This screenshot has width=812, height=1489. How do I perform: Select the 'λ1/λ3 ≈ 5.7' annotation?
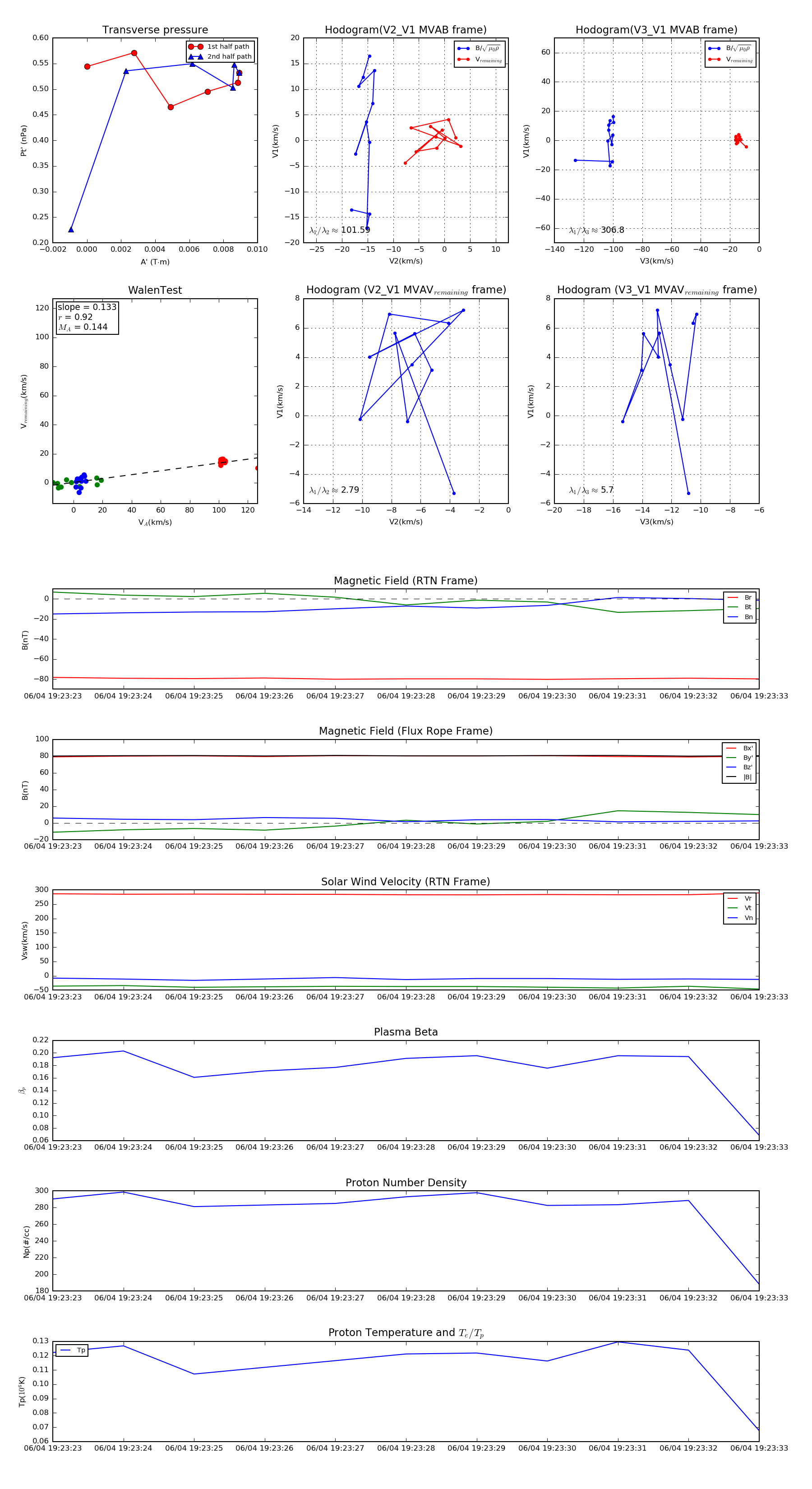[591, 490]
